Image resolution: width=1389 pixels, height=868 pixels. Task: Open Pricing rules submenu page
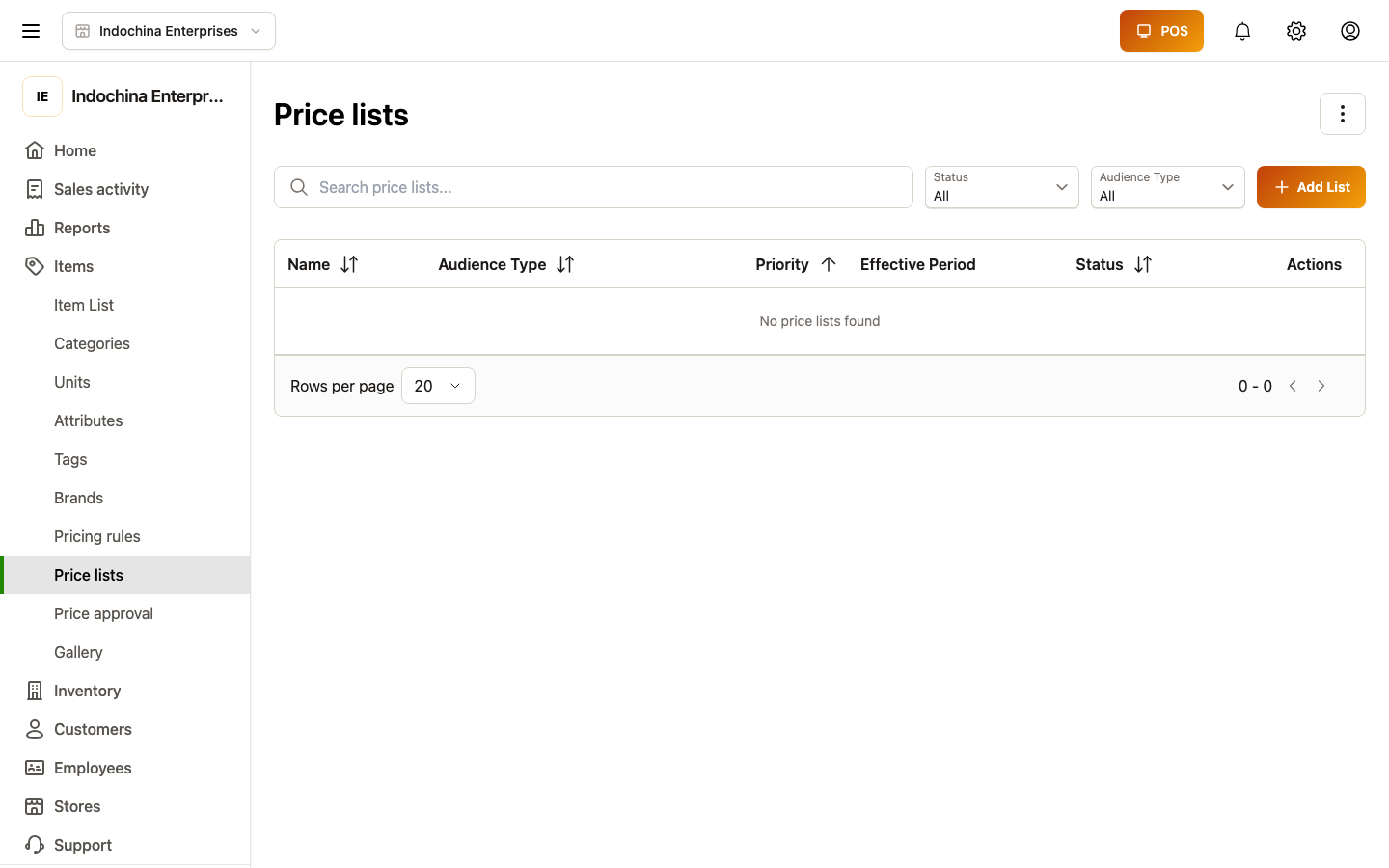tap(125, 536)
